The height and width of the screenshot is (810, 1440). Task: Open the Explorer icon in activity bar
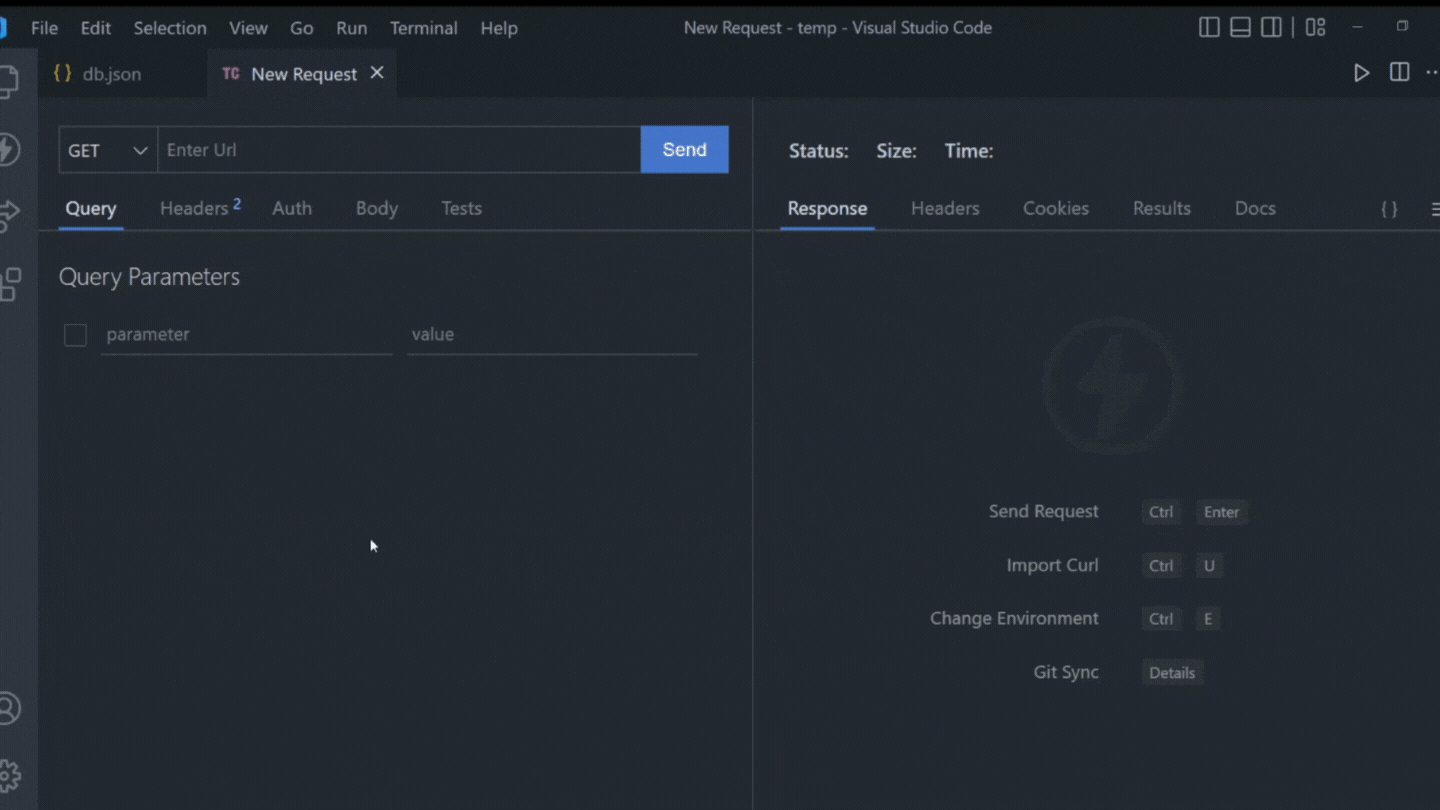8,80
